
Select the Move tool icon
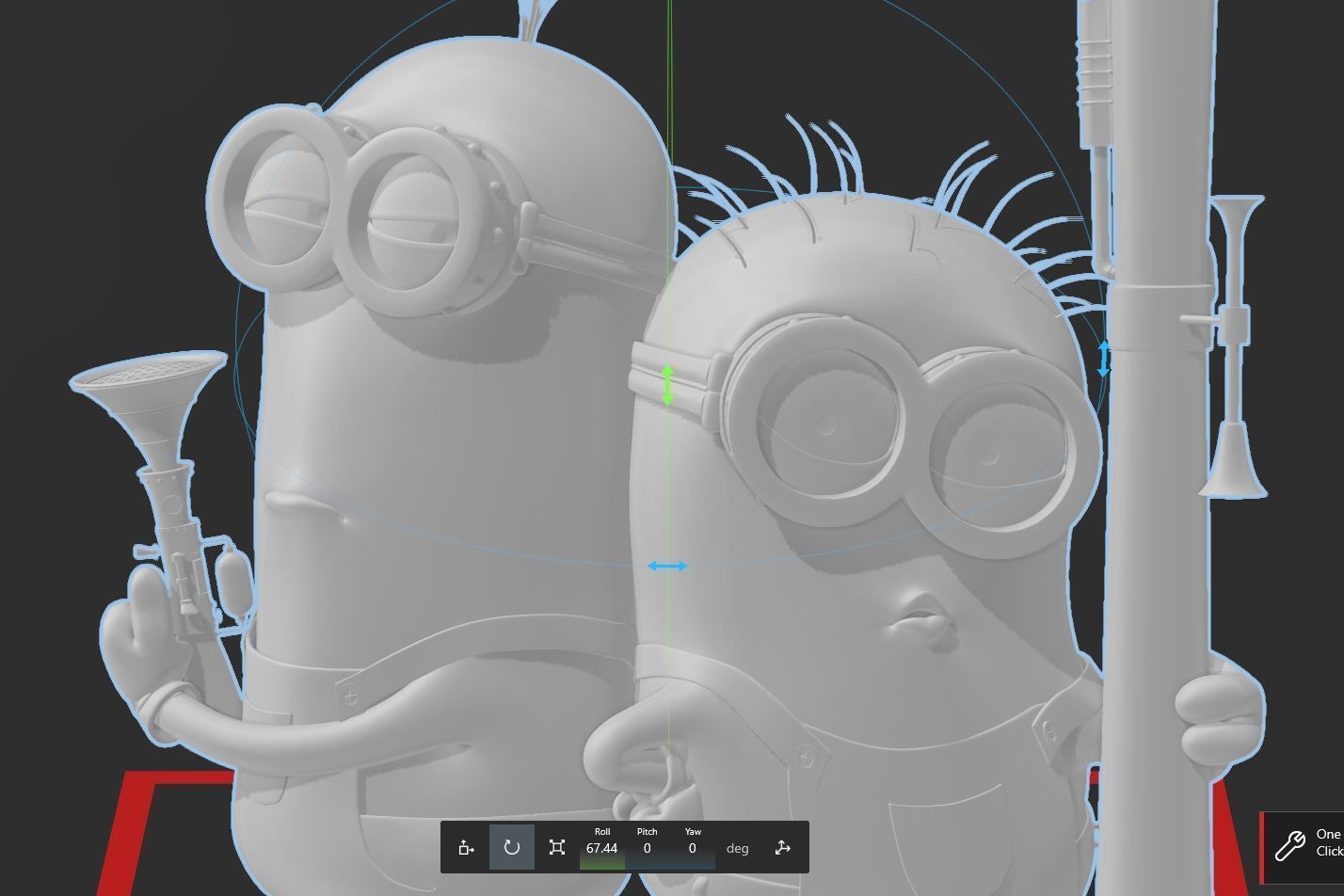point(466,847)
